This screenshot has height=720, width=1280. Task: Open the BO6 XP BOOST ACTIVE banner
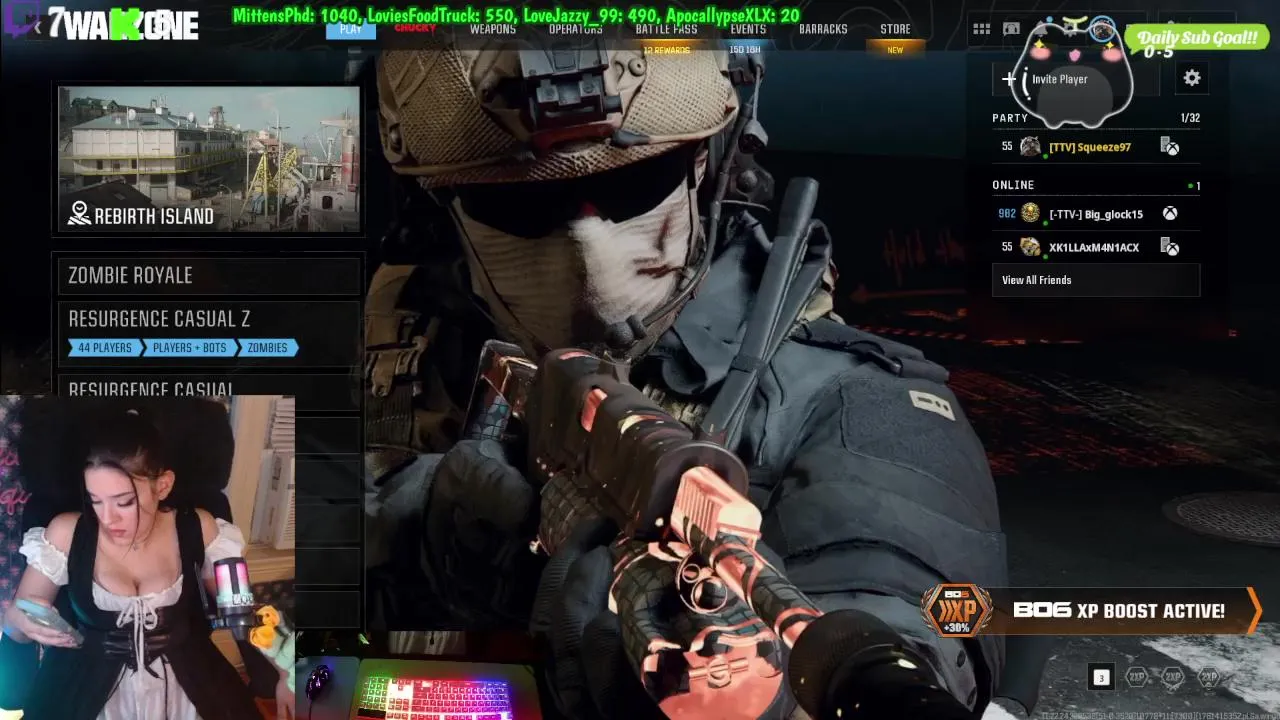point(1092,611)
